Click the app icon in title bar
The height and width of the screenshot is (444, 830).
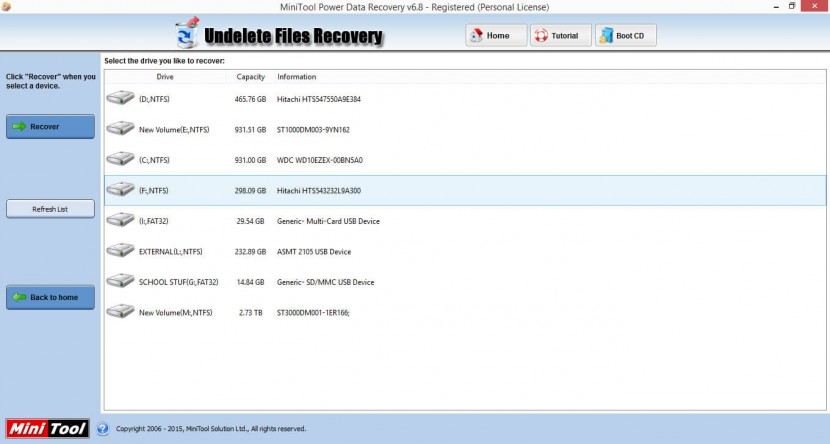(x=6, y=6)
